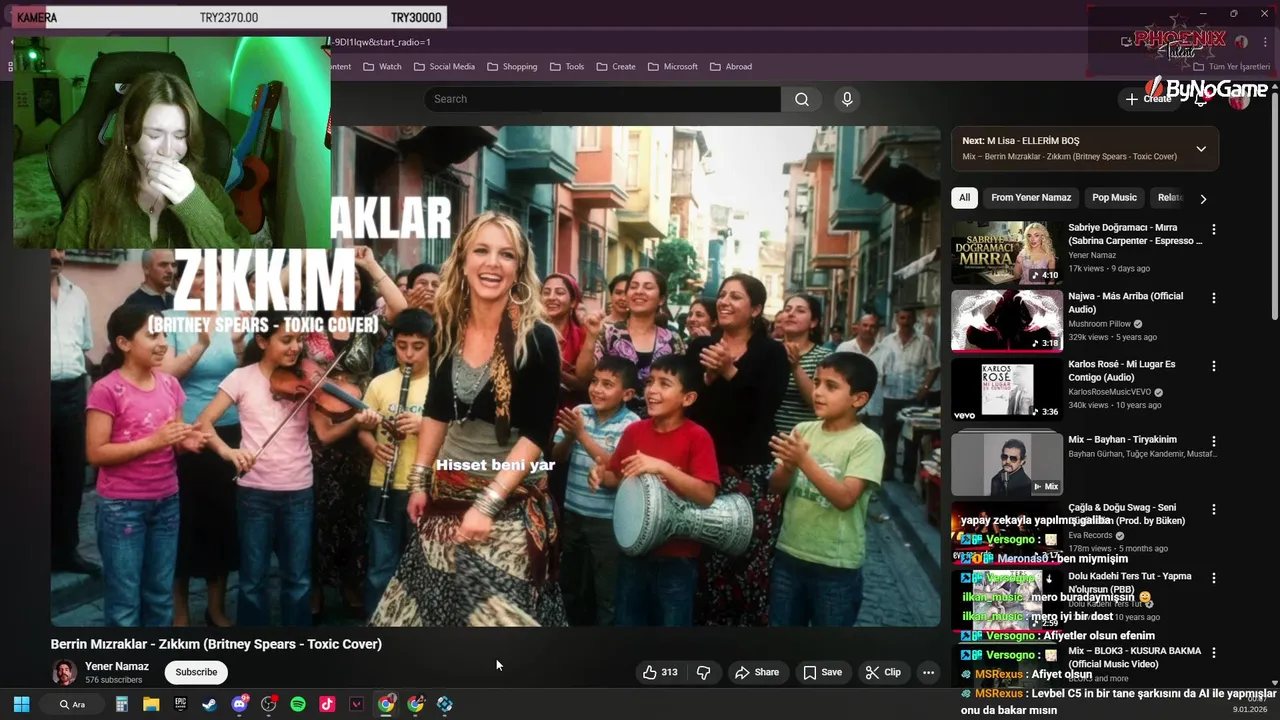Open Mix – Bayhan - Tiryakinim thumbnail
Image resolution: width=1280 pixels, height=720 pixels.
click(1007, 463)
